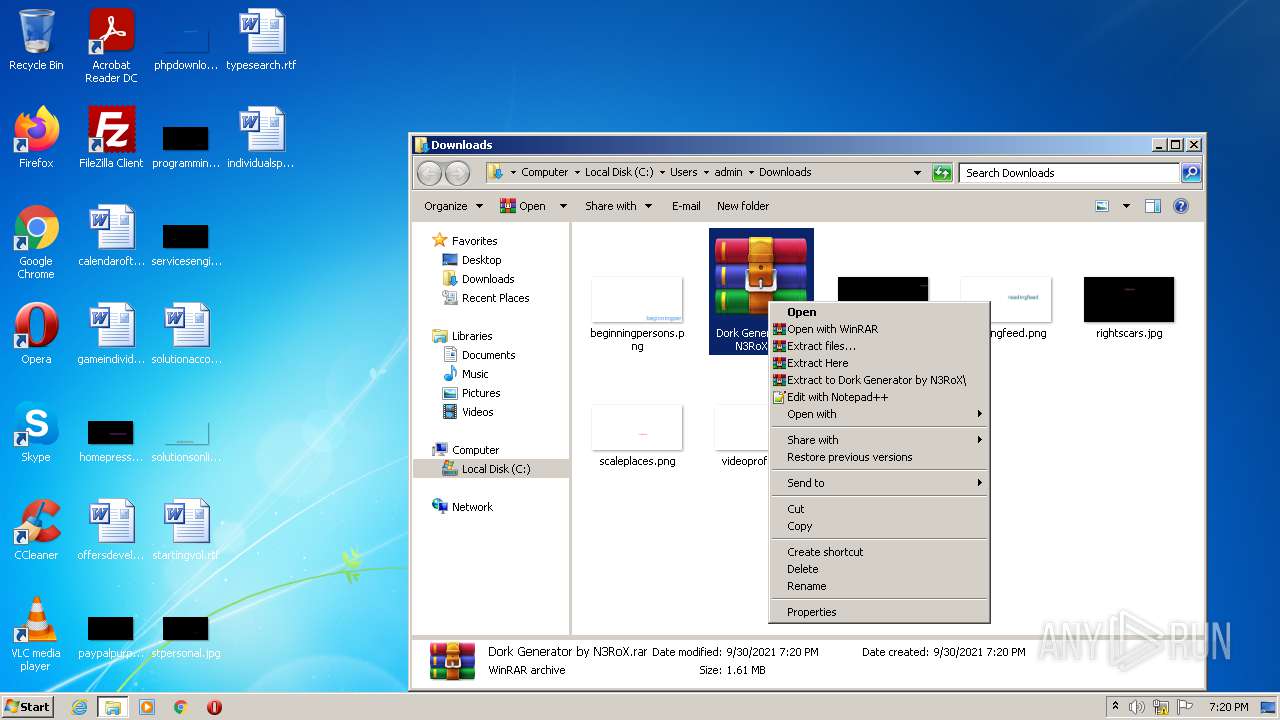The width and height of the screenshot is (1280, 720).
Task: Open Windows Media Player taskbar icon
Action: click(147, 707)
